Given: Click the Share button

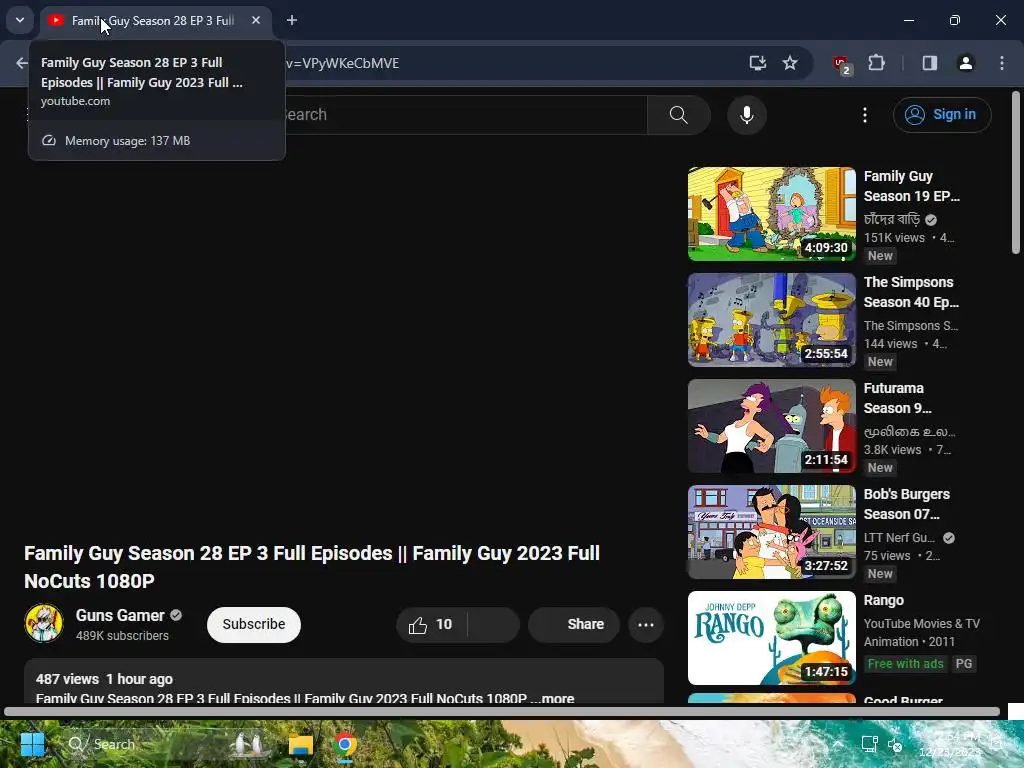Looking at the screenshot, I should [573, 625].
